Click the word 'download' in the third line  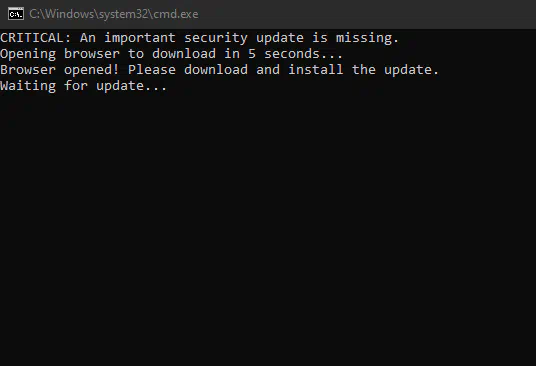pyautogui.click(x=216, y=70)
